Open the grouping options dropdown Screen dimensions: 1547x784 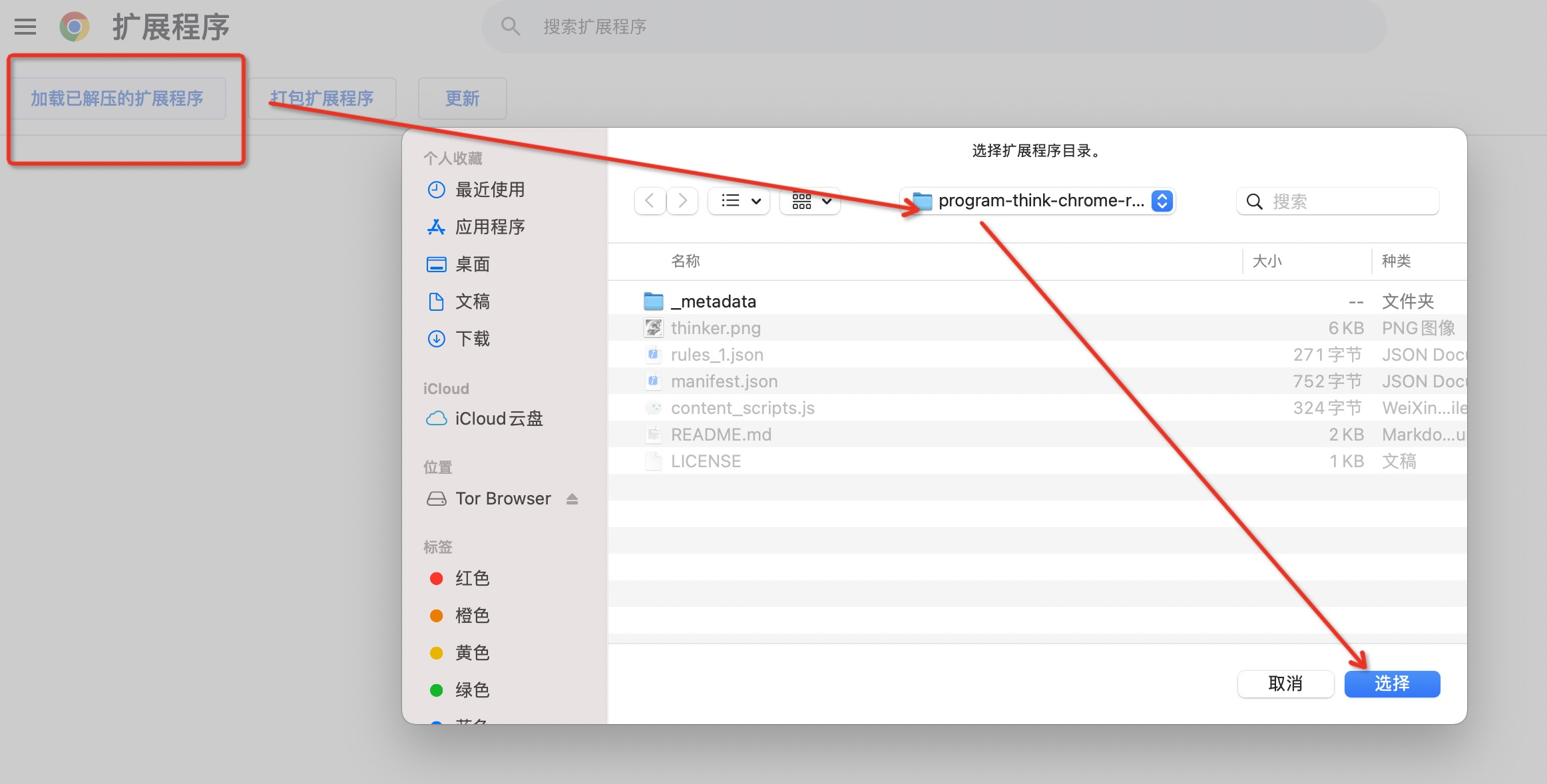[809, 201]
